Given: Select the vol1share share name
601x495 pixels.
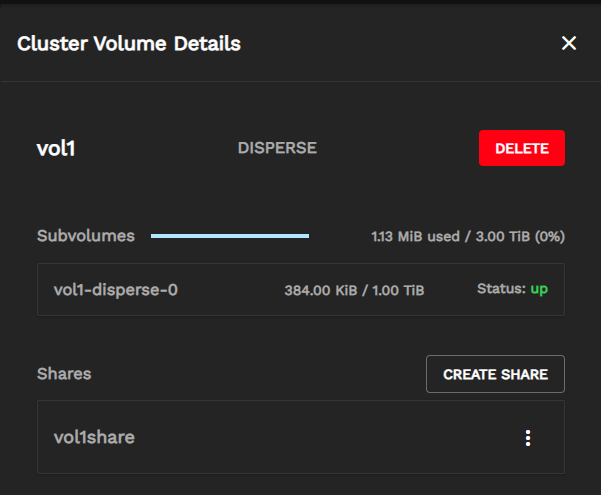Looking at the screenshot, I should pyautogui.click(x=94, y=437).
